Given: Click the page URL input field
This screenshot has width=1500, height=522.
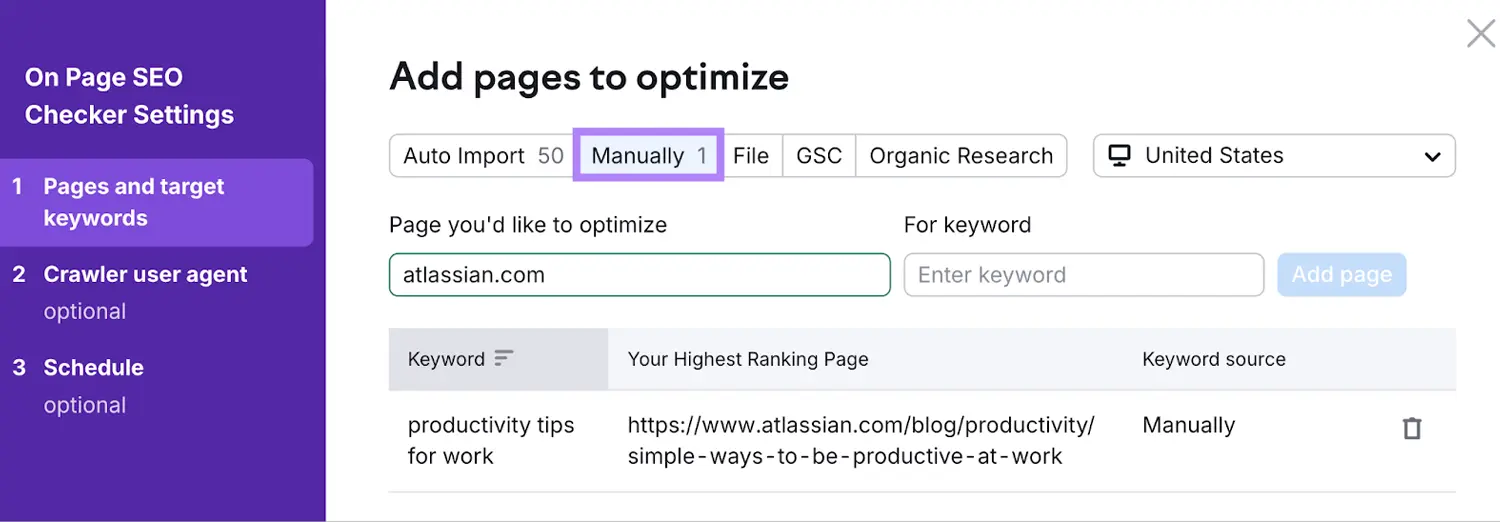Looking at the screenshot, I should [x=639, y=275].
